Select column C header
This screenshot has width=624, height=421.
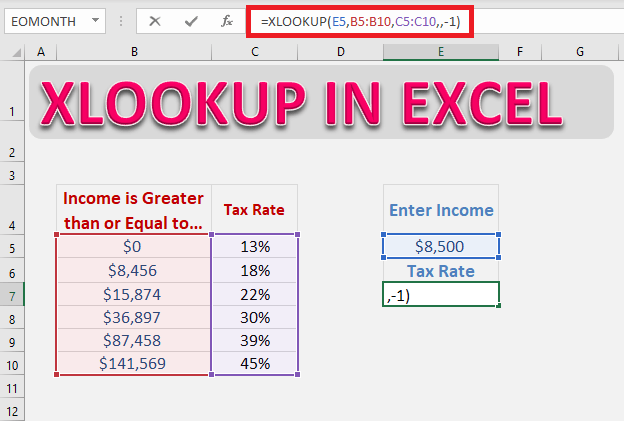coord(255,52)
